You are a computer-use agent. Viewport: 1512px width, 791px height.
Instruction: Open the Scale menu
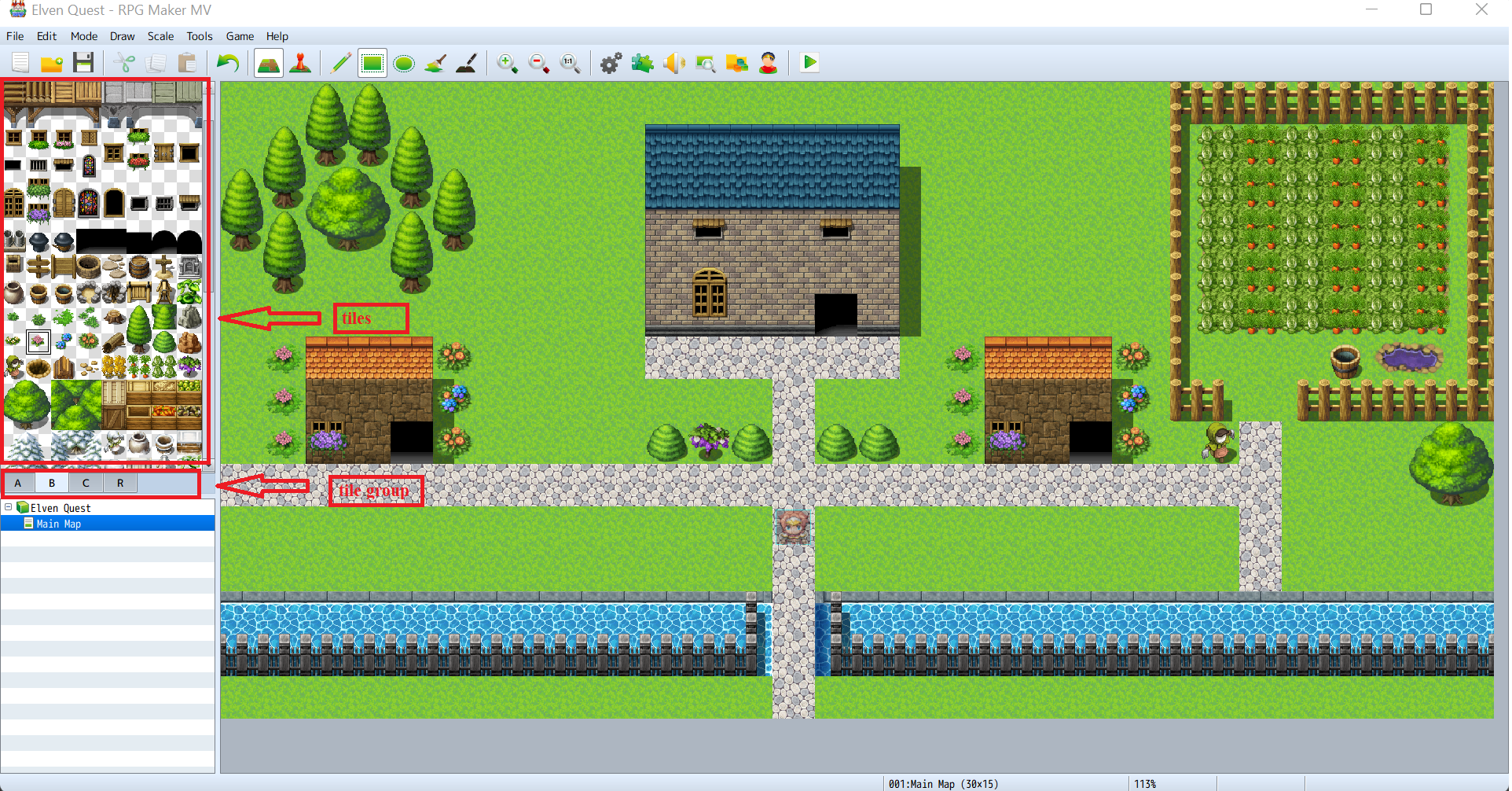[160, 36]
